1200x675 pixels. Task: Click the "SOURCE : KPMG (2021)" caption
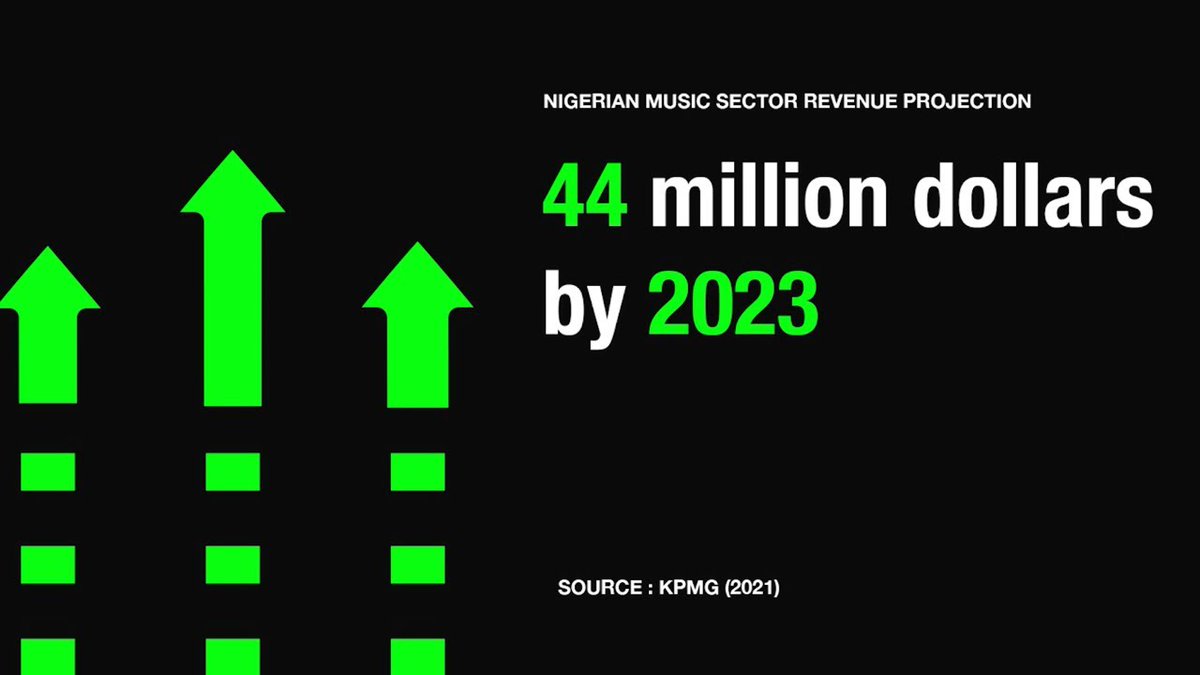(x=668, y=588)
